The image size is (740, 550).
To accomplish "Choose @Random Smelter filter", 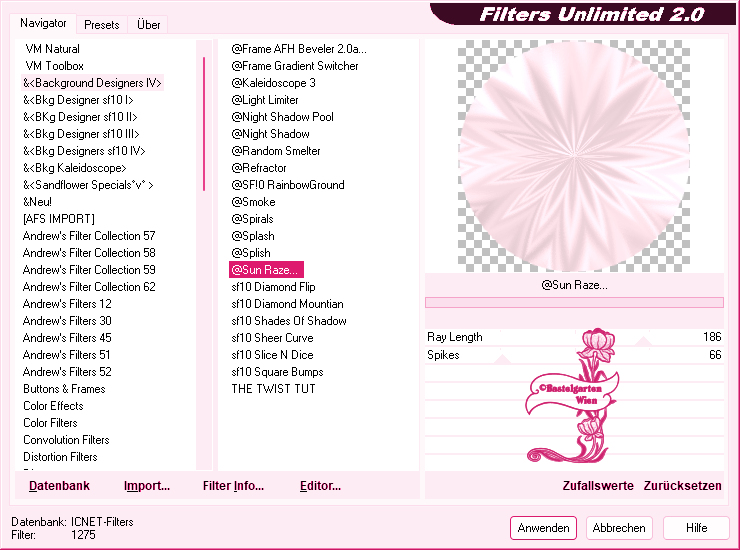I will pos(276,151).
